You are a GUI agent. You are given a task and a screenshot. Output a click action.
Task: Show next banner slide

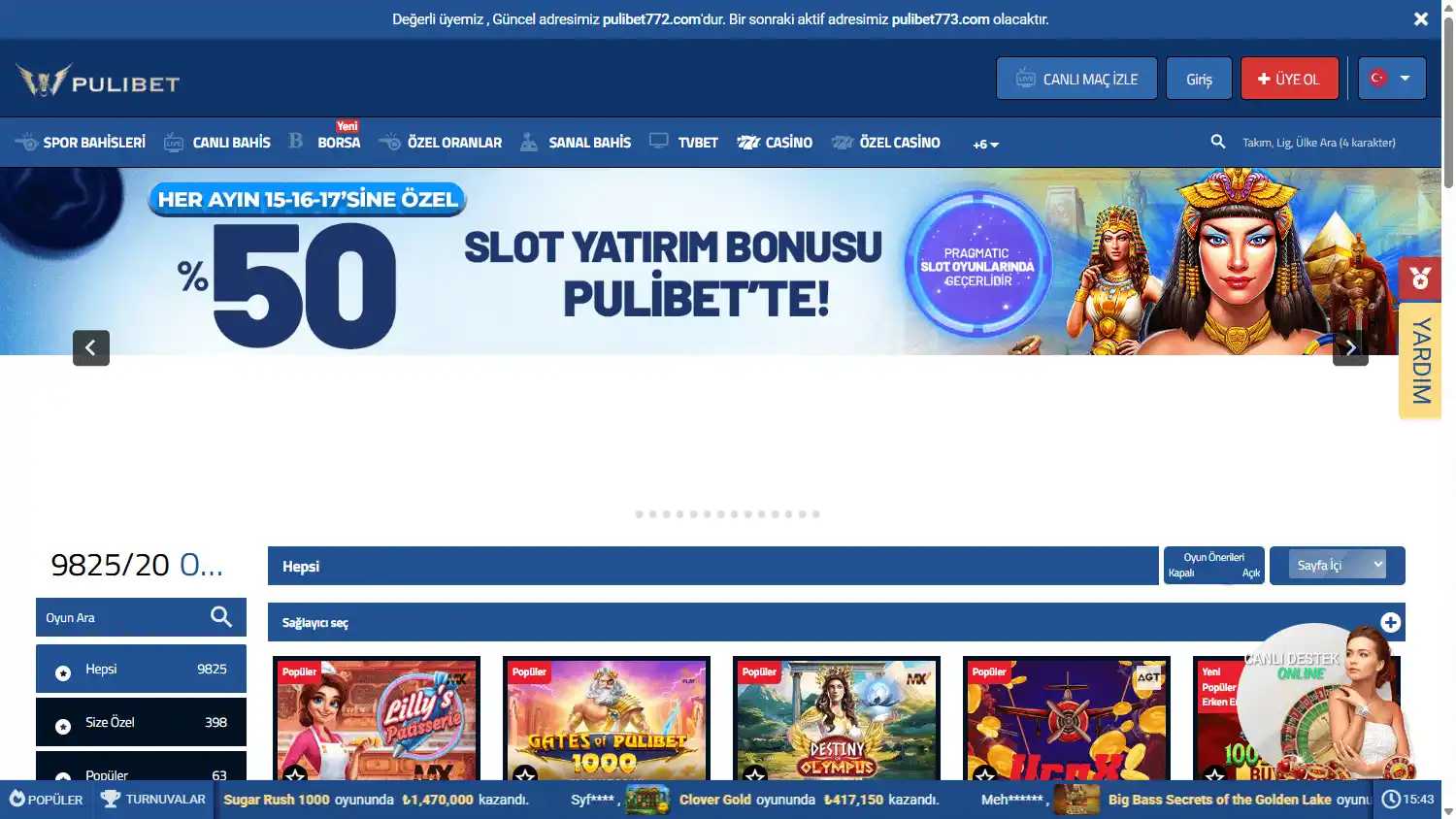[x=1350, y=347]
